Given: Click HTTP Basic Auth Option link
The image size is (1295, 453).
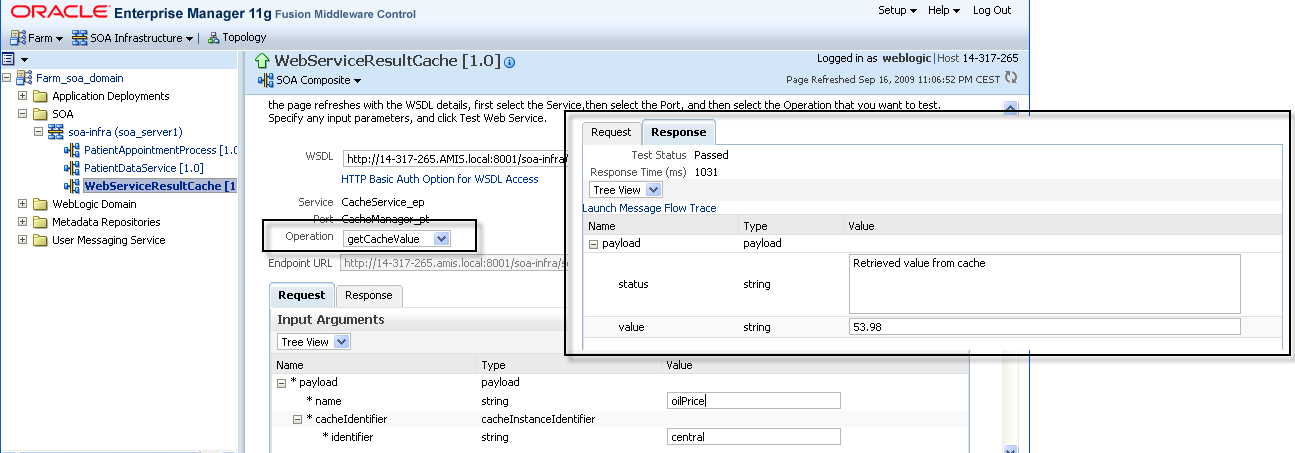Looking at the screenshot, I should (x=439, y=179).
